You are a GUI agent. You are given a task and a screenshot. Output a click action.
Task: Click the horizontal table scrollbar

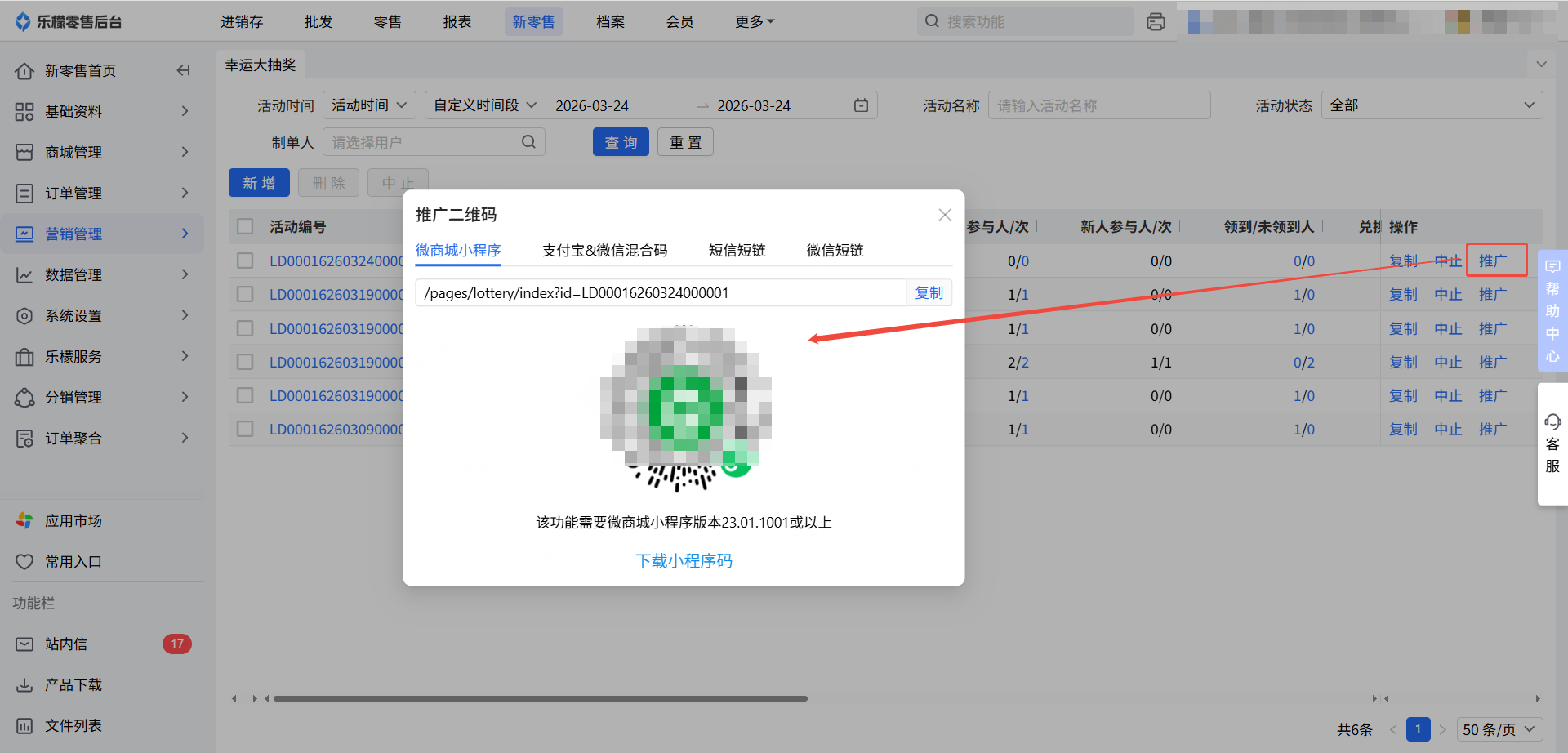pos(540,699)
